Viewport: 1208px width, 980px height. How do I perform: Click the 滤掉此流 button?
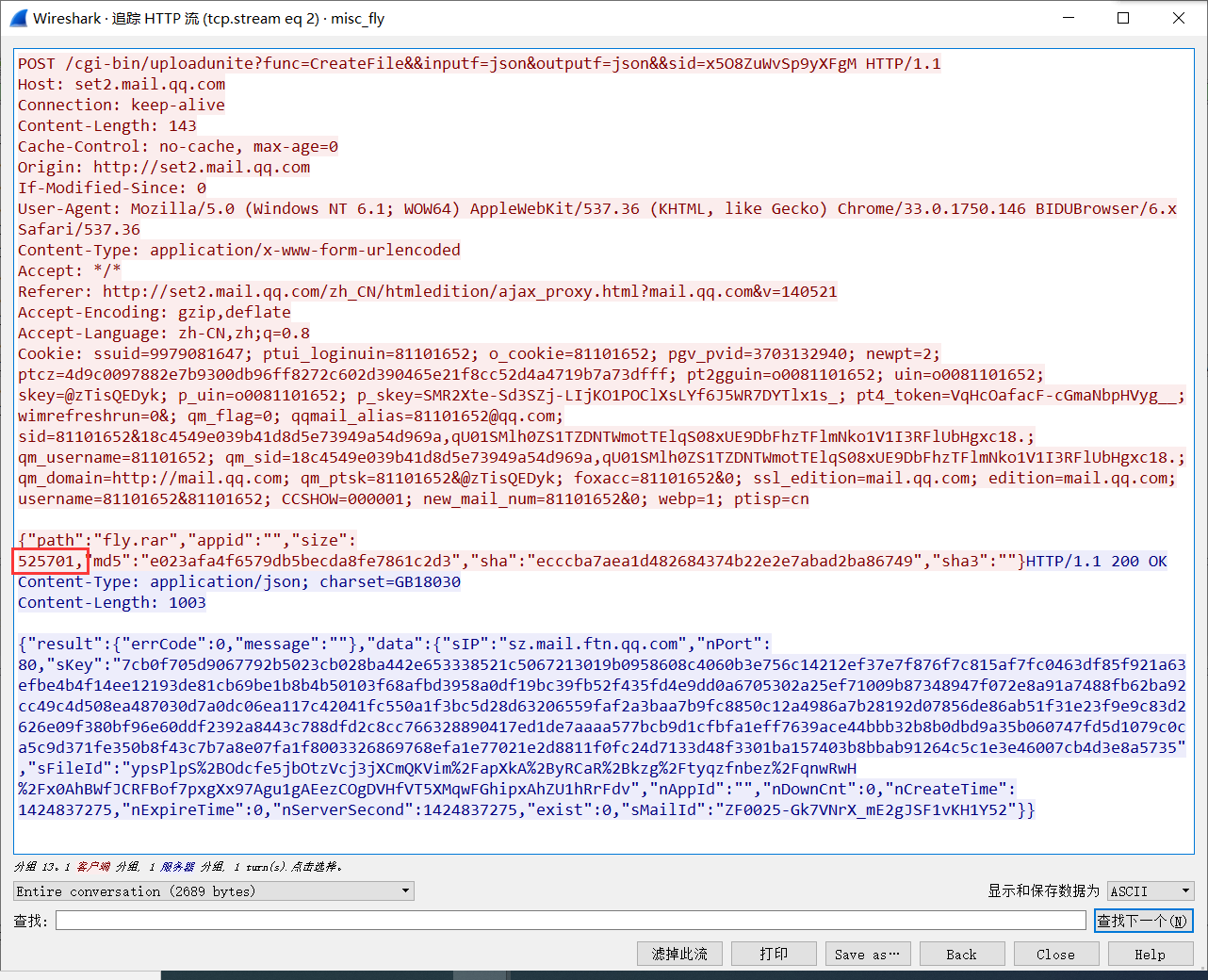(x=679, y=954)
